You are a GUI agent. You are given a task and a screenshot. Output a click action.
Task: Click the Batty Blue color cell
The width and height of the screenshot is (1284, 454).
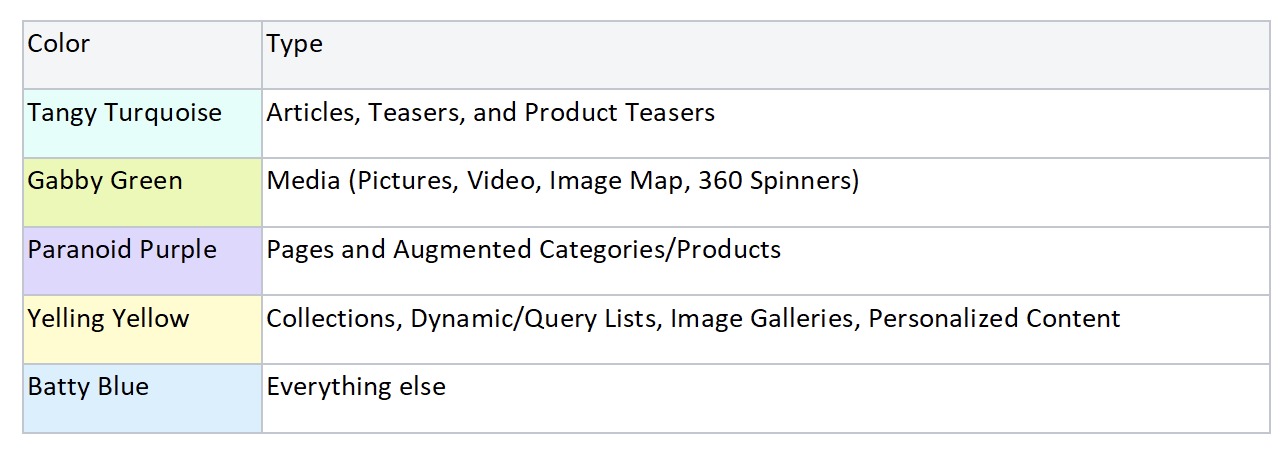coord(143,398)
